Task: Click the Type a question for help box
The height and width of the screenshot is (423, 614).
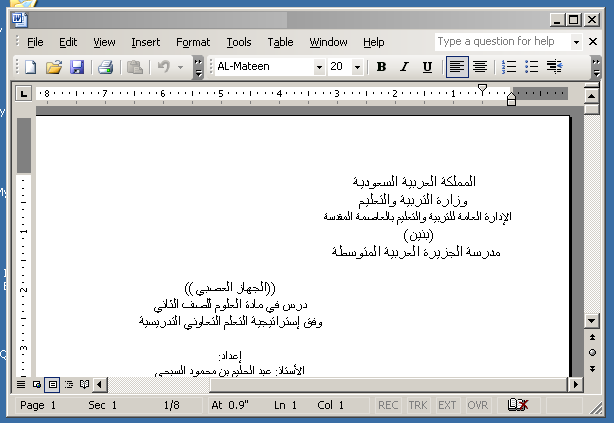Action: tap(503, 42)
